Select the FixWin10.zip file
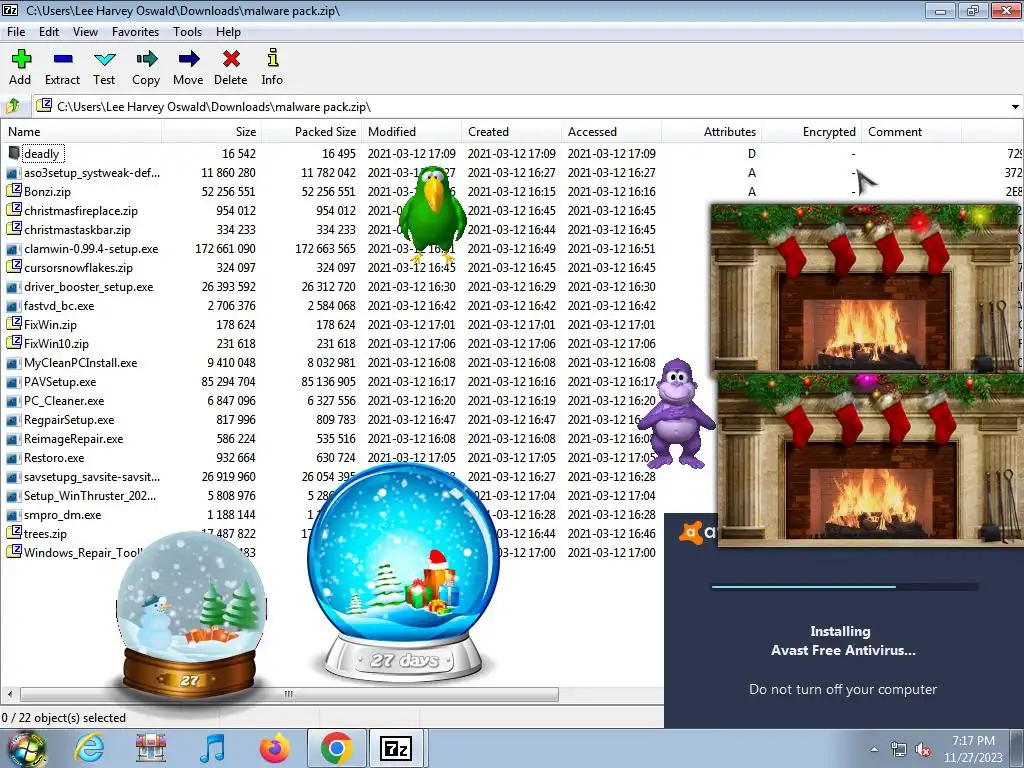This screenshot has width=1024, height=768. click(56, 344)
